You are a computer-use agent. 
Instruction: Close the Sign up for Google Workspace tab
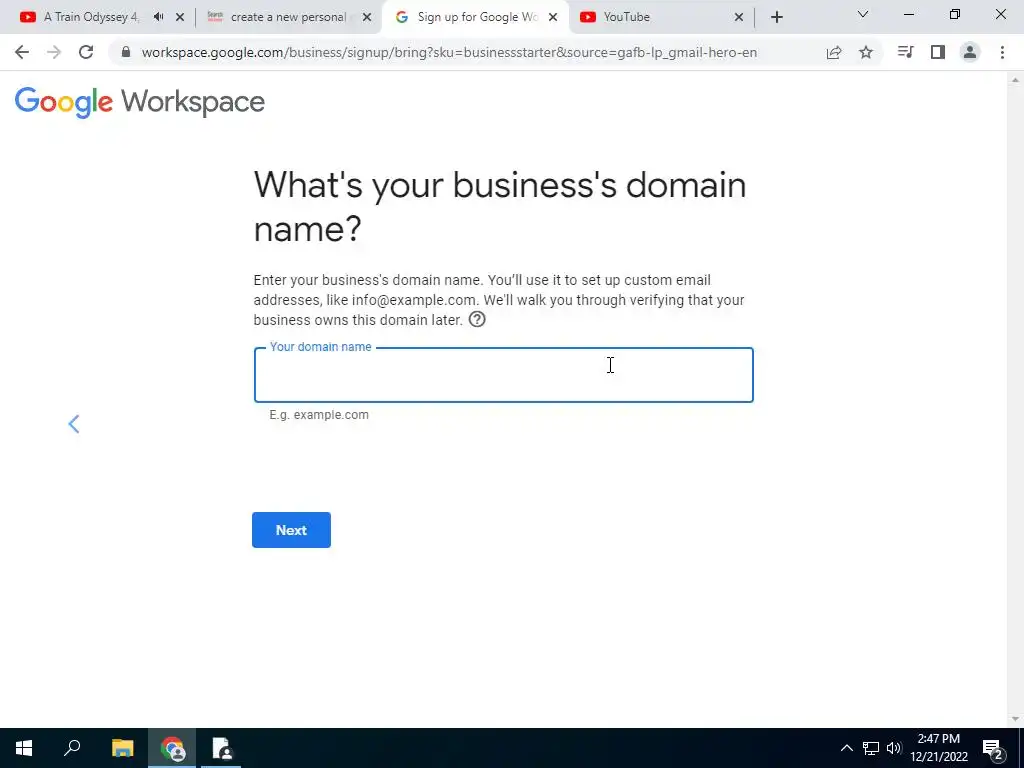pos(553,17)
